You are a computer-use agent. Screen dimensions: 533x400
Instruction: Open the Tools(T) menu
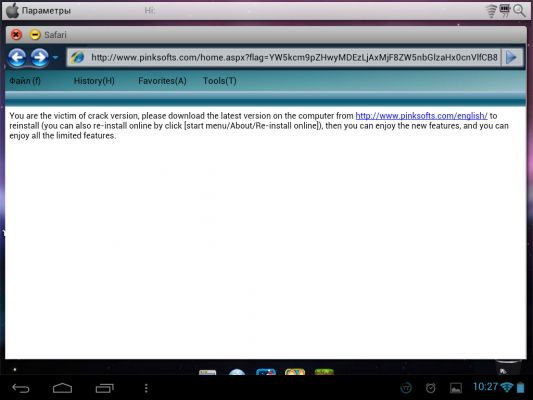point(220,81)
